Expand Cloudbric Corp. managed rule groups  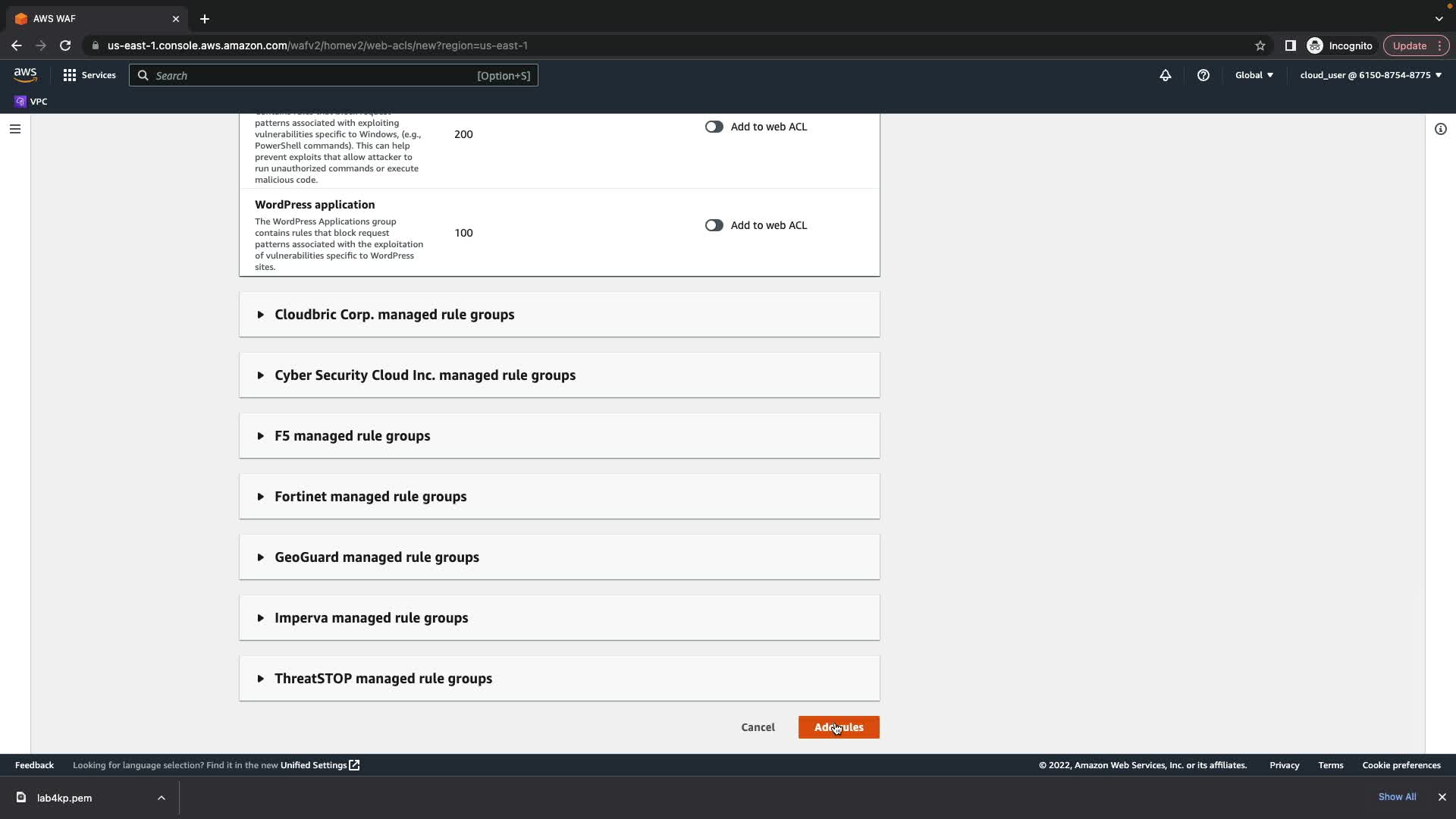394,315
